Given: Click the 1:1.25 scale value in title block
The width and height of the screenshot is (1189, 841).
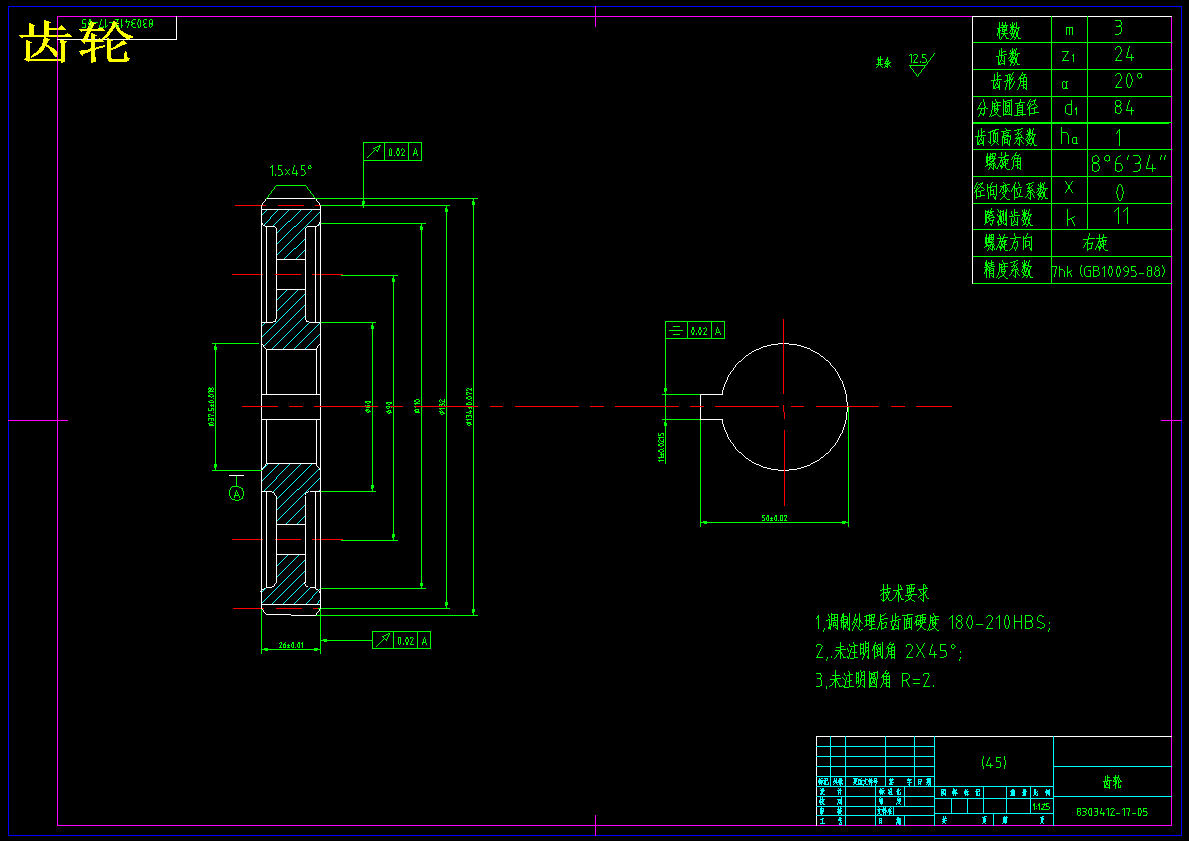Looking at the screenshot, I should 1041,805.
